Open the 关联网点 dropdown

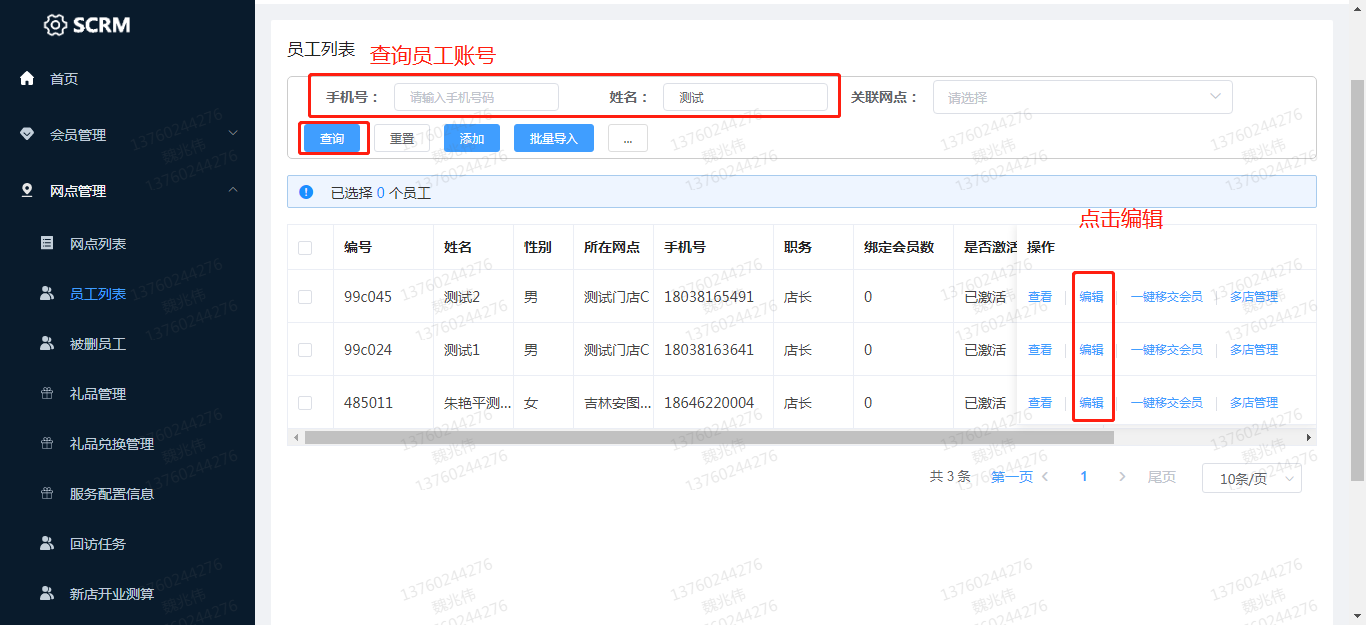click(x=1082, y=97)
